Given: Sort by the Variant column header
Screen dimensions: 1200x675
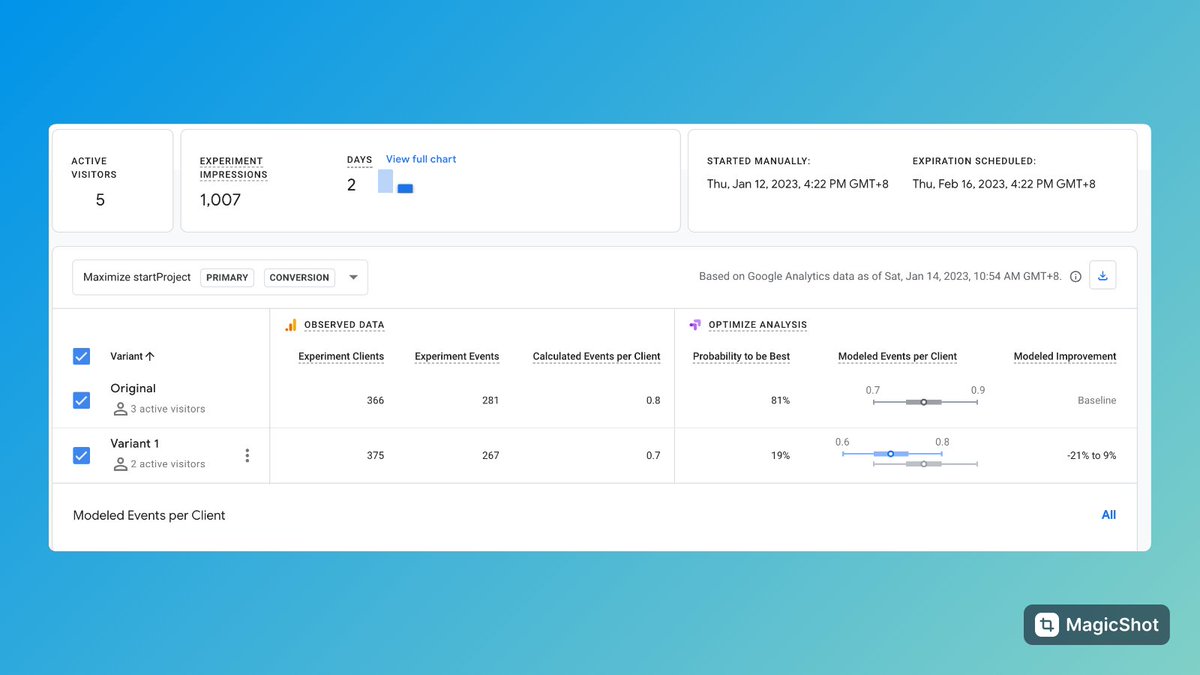Looking at the screenshot, I should [x=132, y=356].
